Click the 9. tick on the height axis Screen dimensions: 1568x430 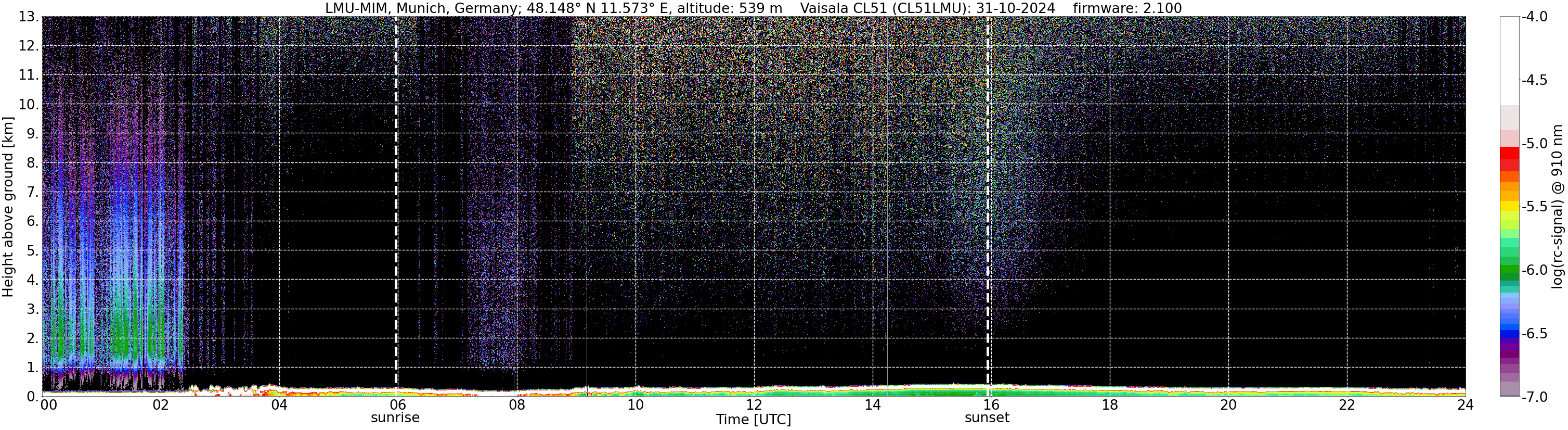[32, 133]
